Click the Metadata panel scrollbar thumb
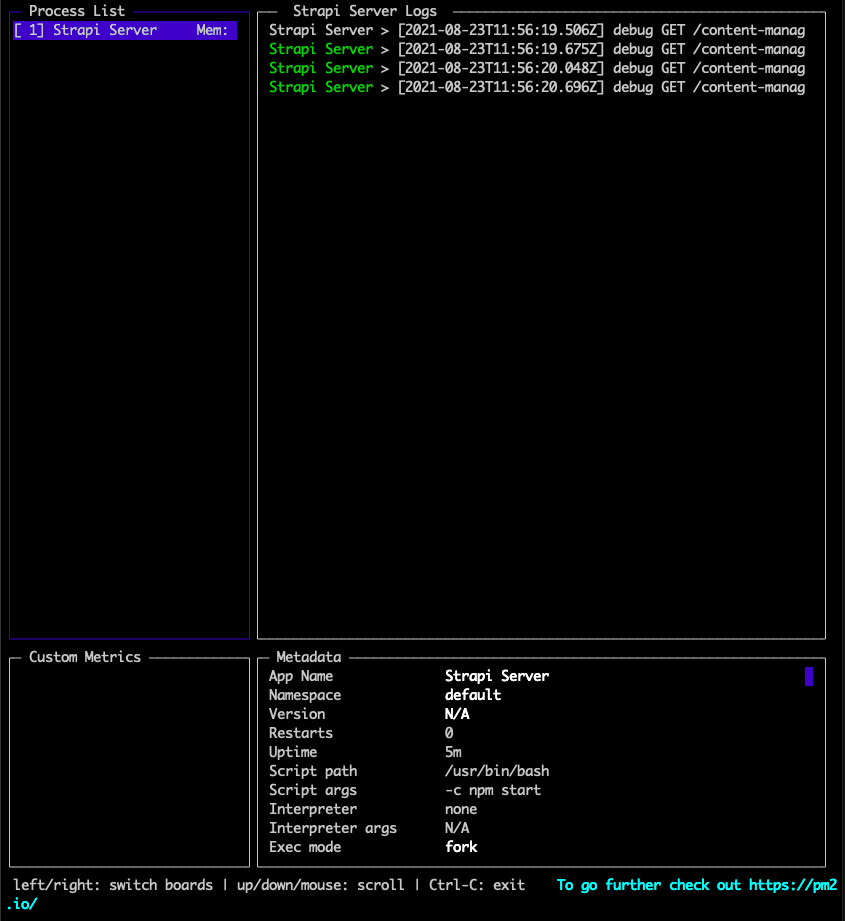 (x=809, y=676)
